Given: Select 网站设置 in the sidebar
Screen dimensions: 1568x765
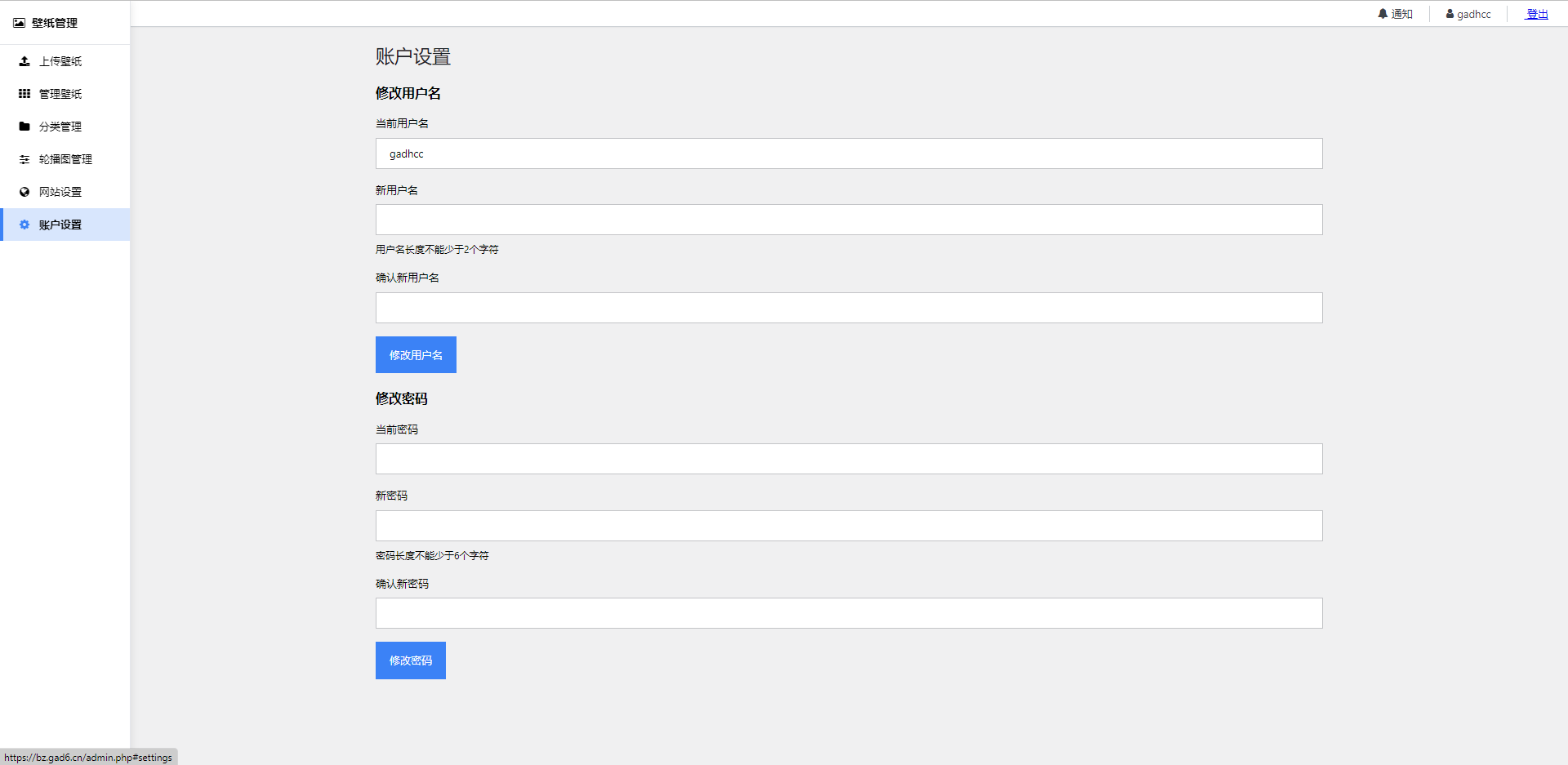Looking at the screenshot, I should [x=60, y=192].
